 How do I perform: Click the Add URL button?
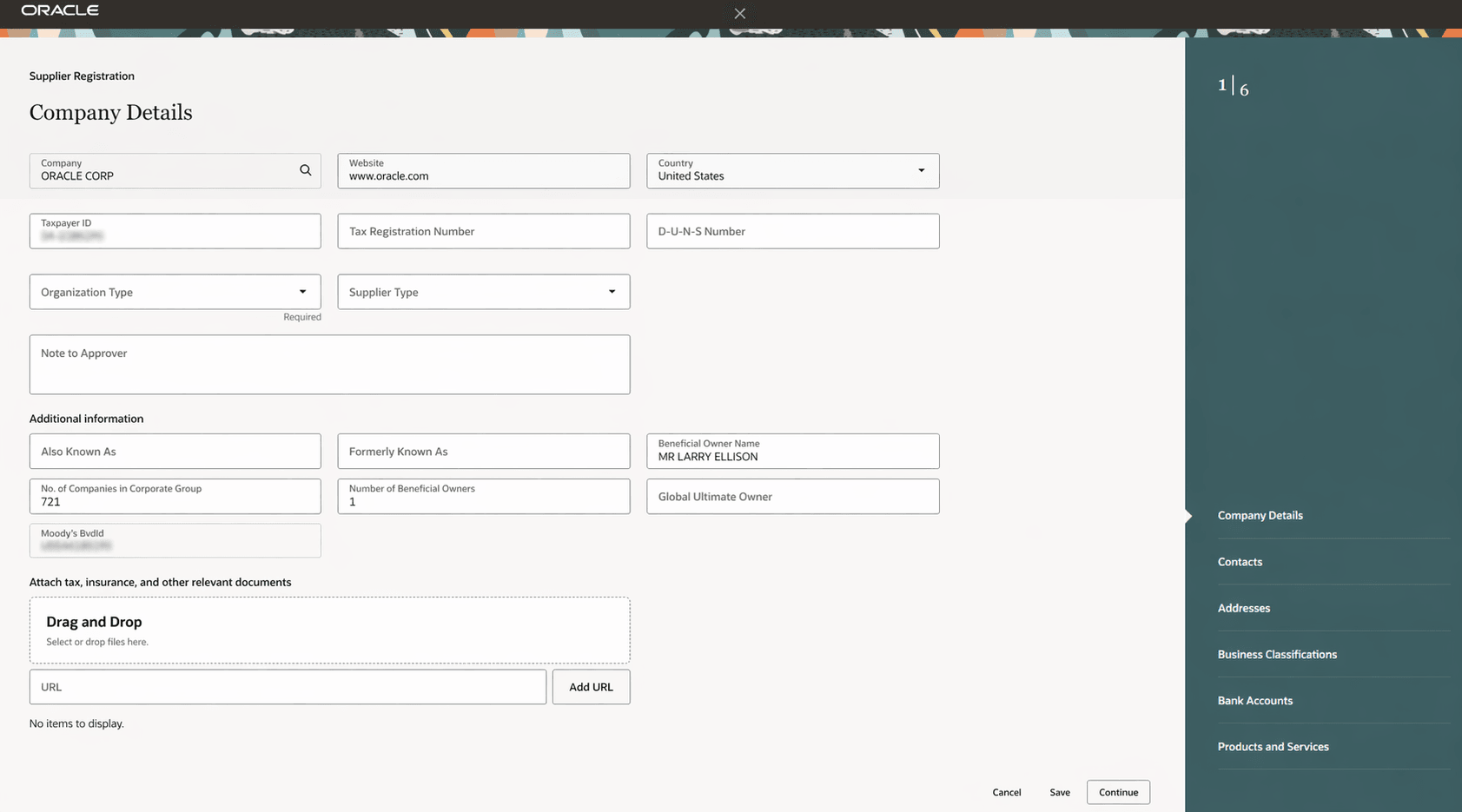pyautogui.click(x=591, y=687)
